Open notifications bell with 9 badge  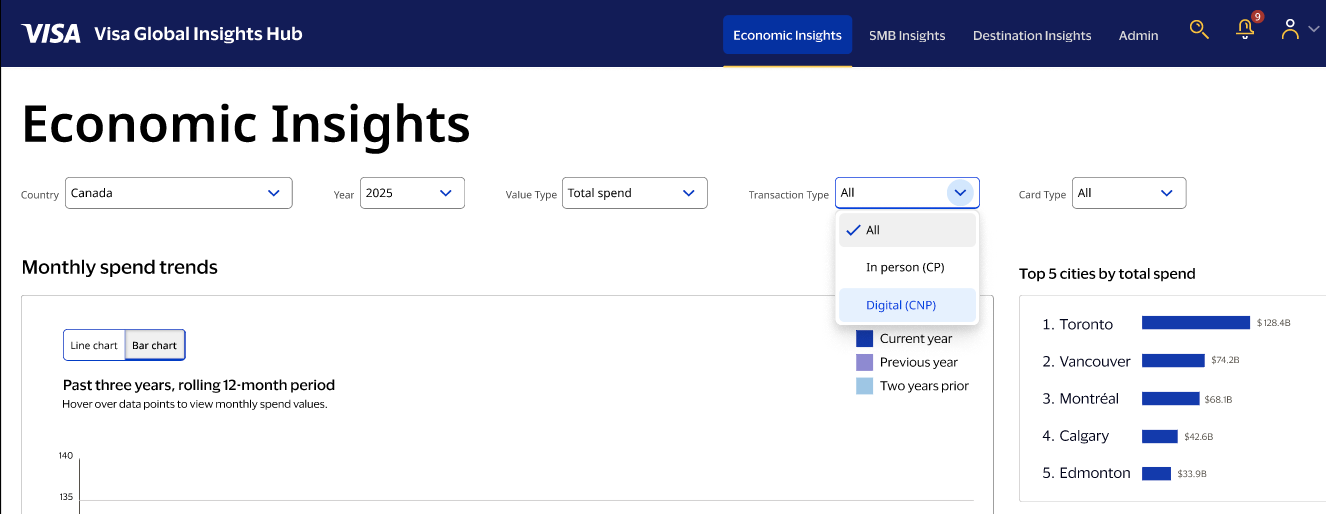pyautogui.click(x=1245, y=29)
